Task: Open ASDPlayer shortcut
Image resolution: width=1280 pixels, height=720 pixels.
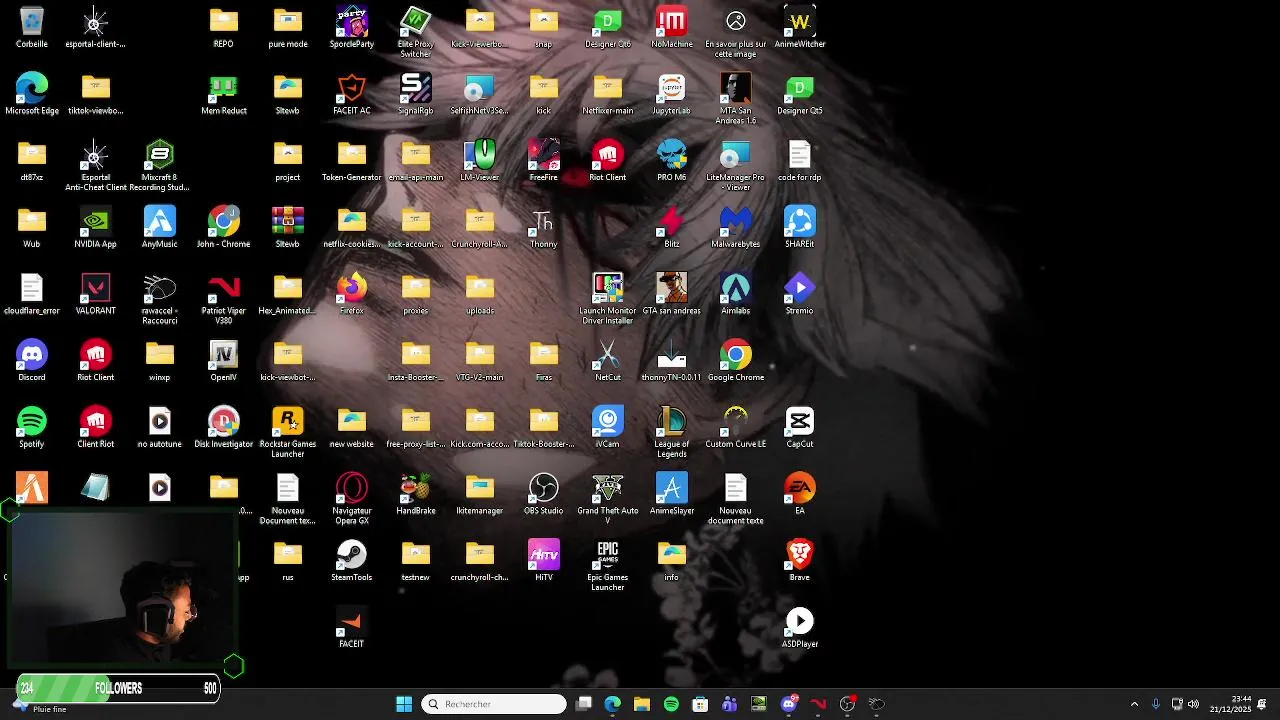Action: coord(800,628)
